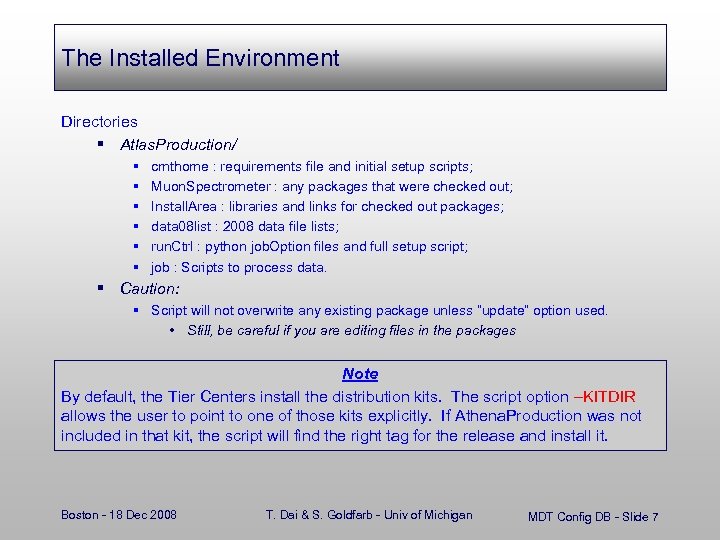The width and height of the screenshot is (720, 540).
Task: Open the underlined 'Note' heading link
Action: [360, 374]
